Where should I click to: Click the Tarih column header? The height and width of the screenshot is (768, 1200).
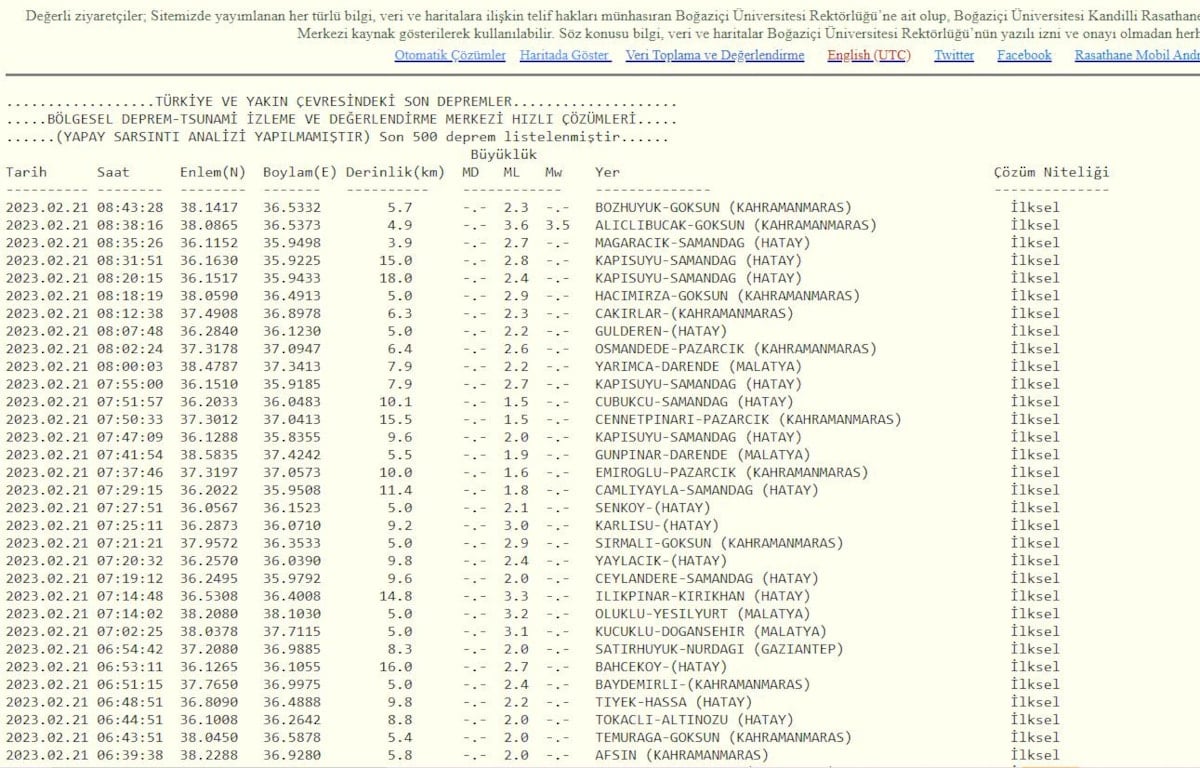pos(26,172)
